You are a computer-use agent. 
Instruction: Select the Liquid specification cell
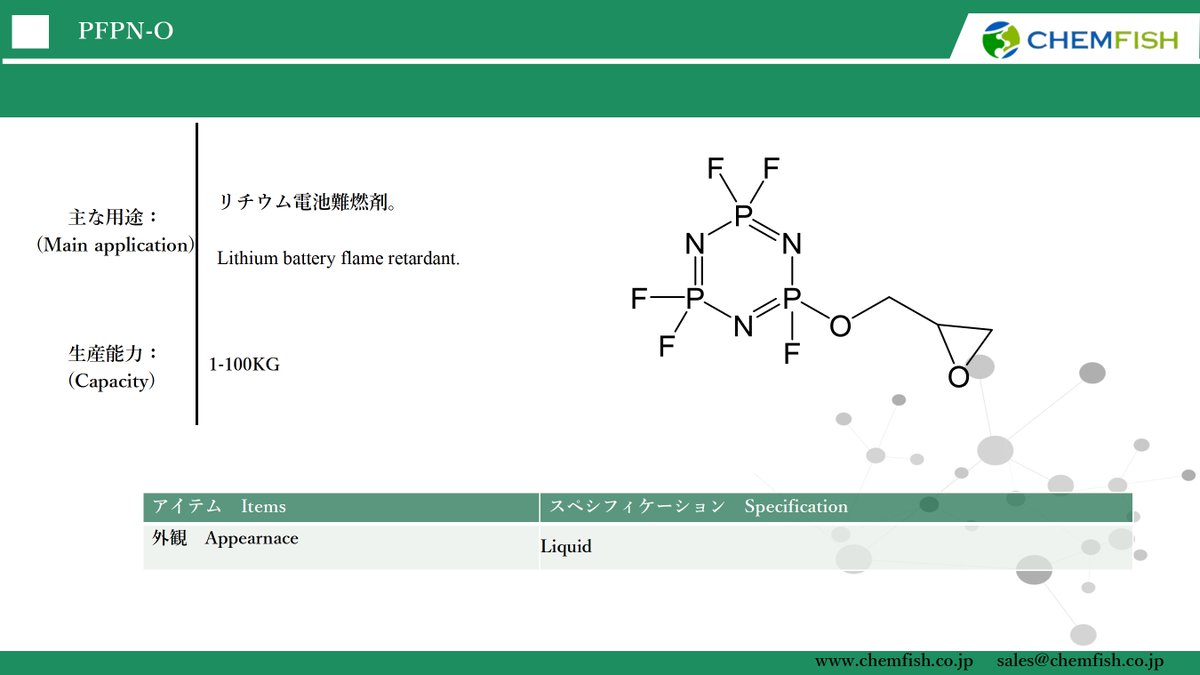coord(836,547)
